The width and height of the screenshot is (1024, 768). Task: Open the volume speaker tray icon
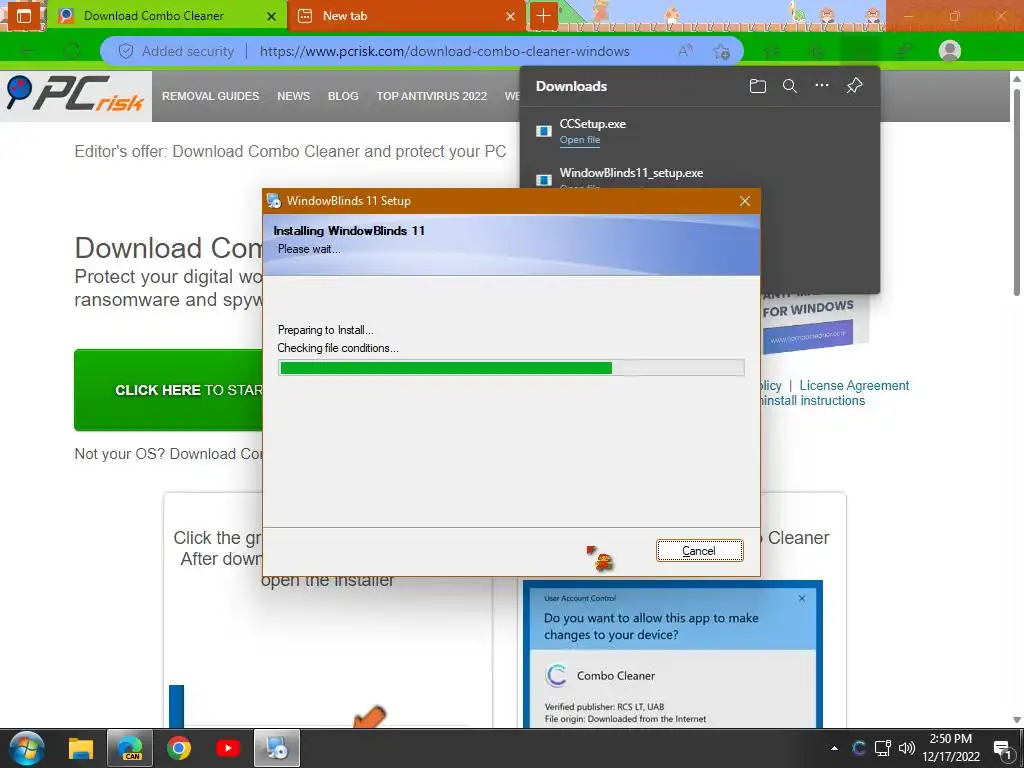906,748
